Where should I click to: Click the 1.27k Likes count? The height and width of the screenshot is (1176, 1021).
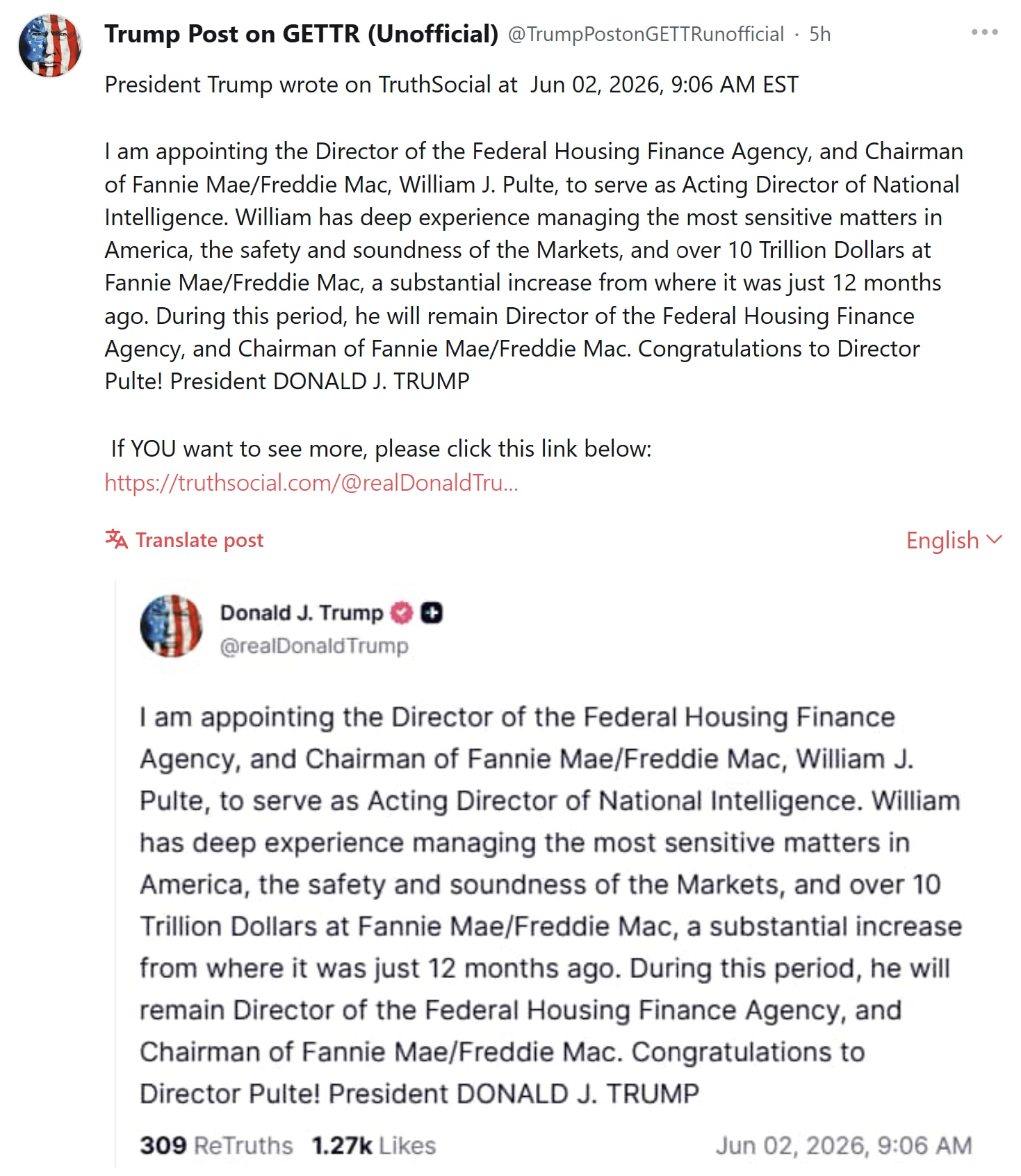coord(374,1145)
